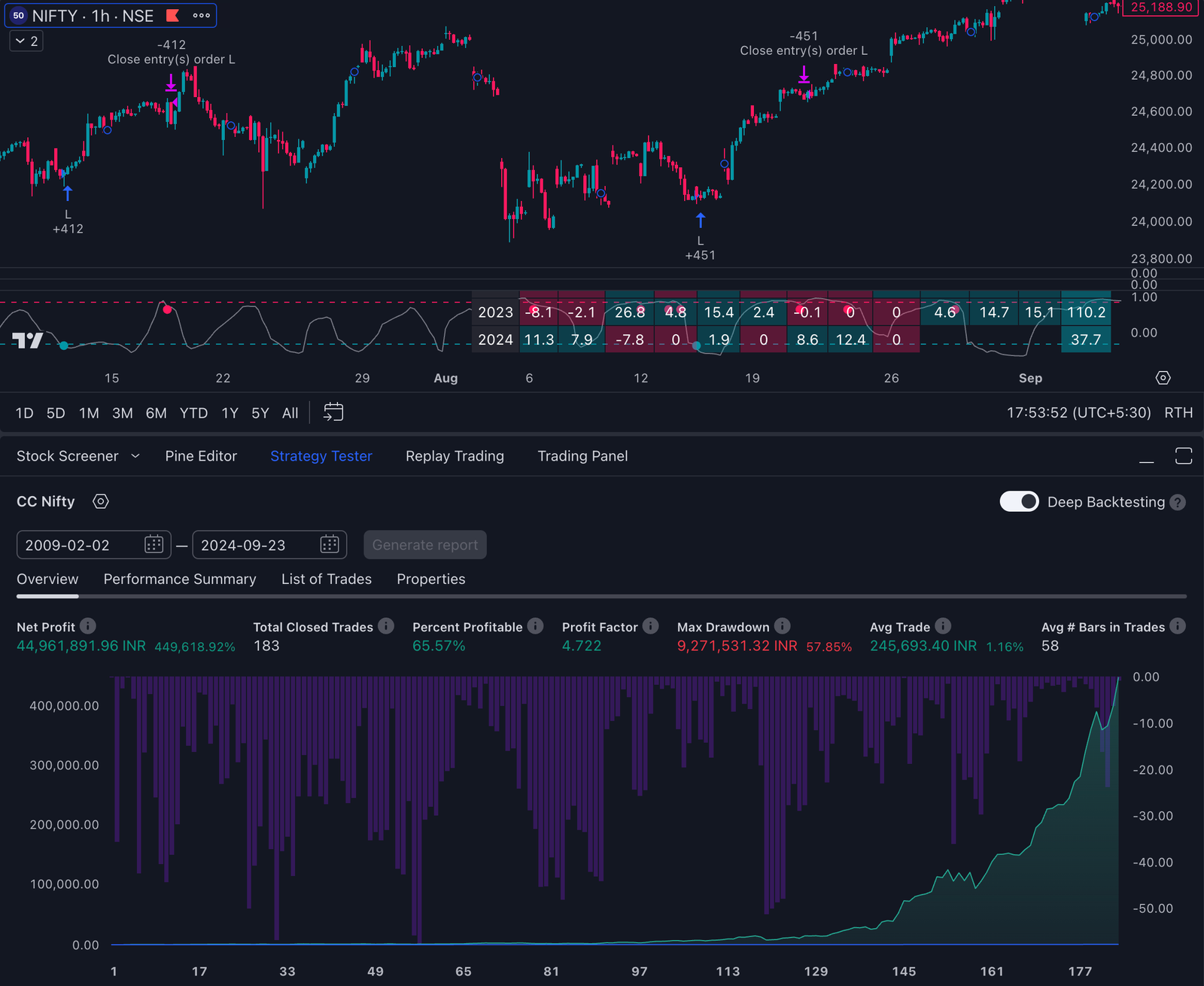Open the go-to-date calendar icon
This screenshot has height=986, width=1204.
[x=333, y=412]
